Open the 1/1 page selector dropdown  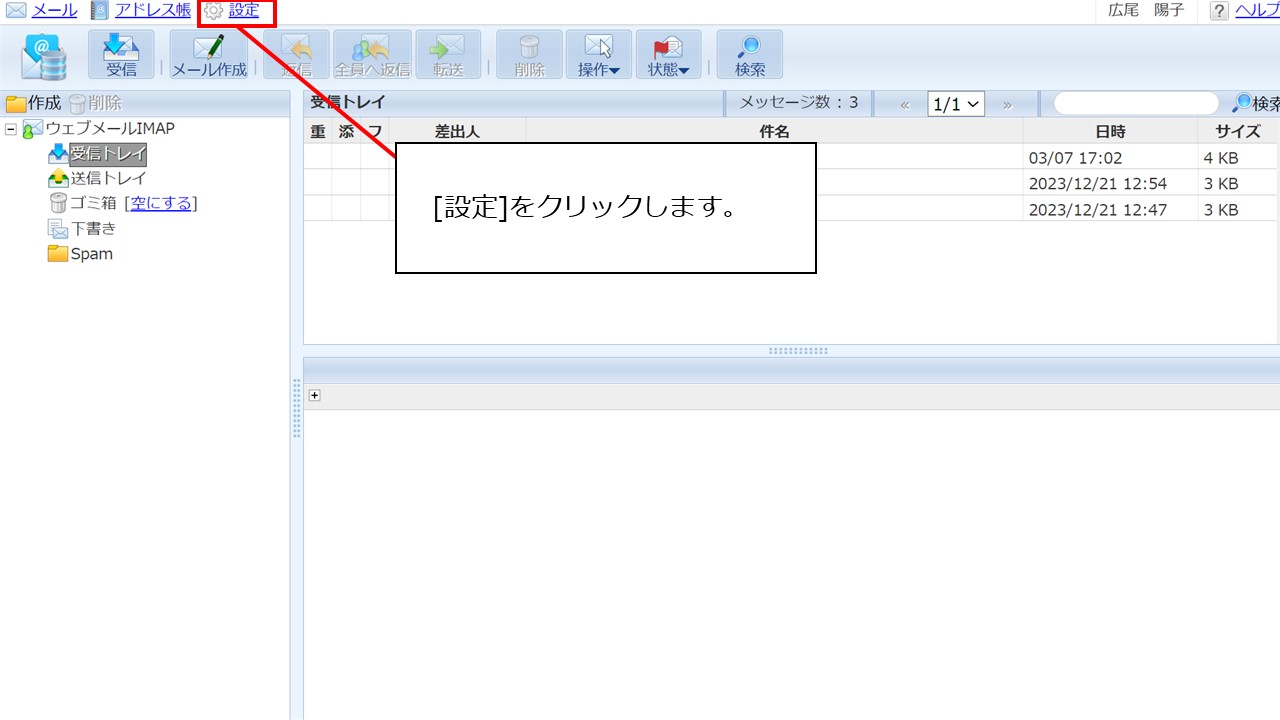tap(956, 104)
